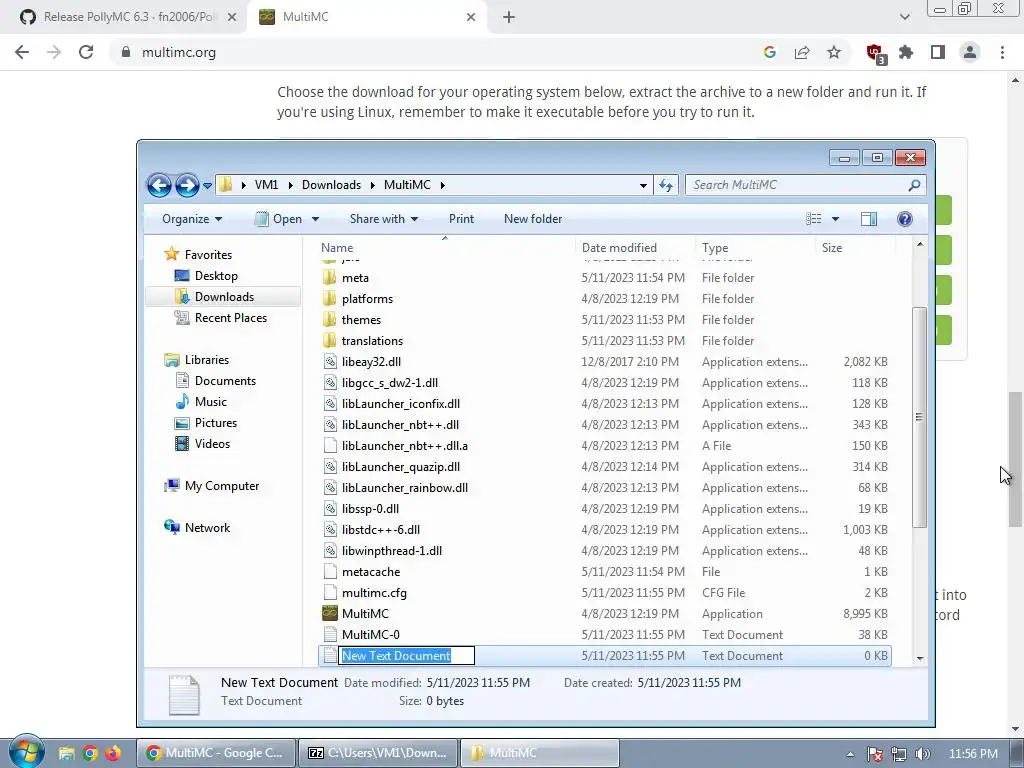Open Videos library in sidebar
This screenshot has height=768, width=1024.
[x=212, y=443]
